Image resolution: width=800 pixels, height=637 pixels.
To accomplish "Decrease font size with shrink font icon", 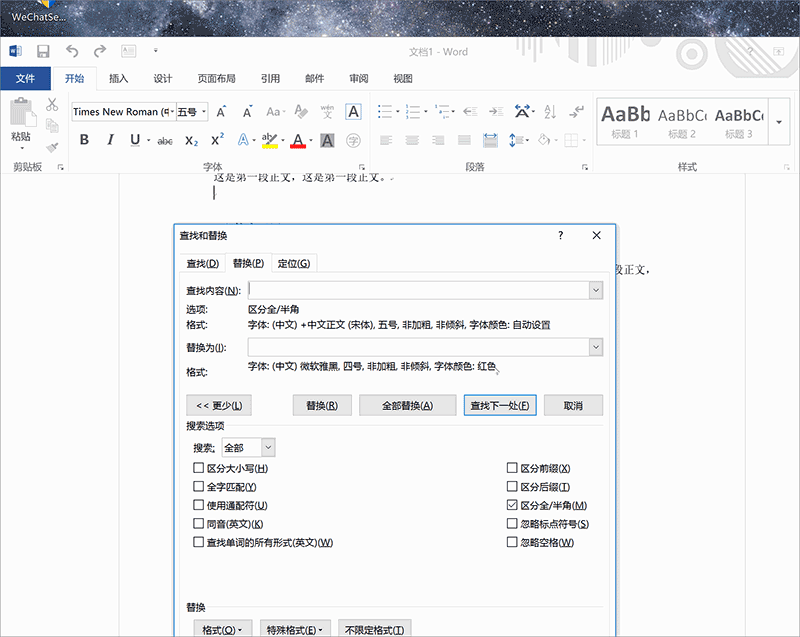I will coord(247,112).
